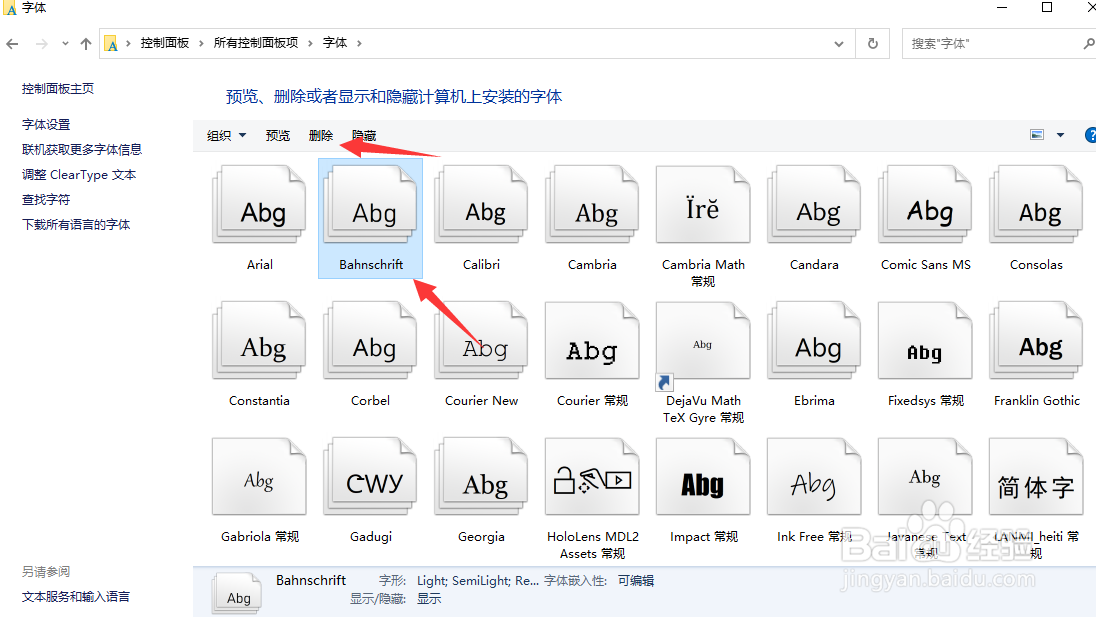This screenshot has height=617, width=1096.
Task: Click the search magnifier icon
Action: (x=1089, y=43)
